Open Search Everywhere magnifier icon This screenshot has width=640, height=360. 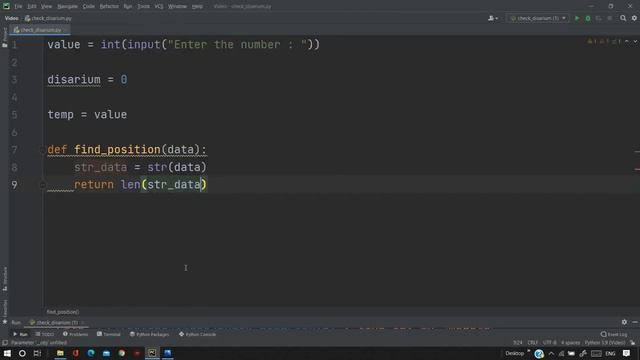tap(623, 18)
